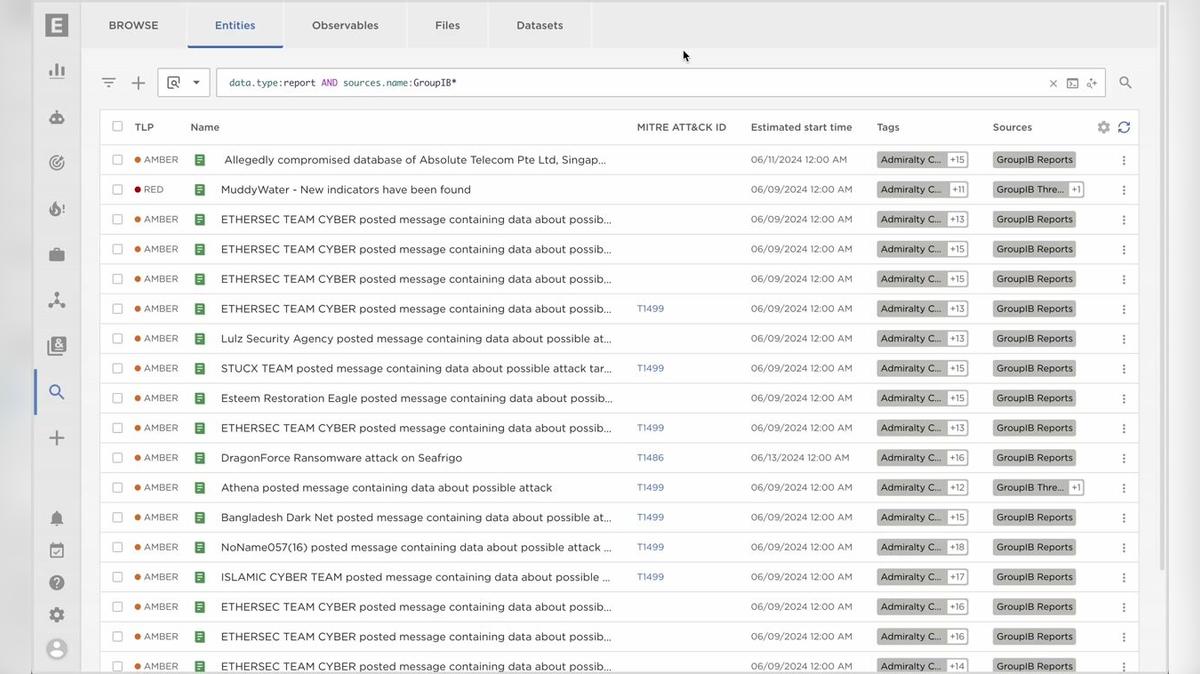This screenshot has width=1200, height=674.
Task: Expand +18 tags on NoName057(16) row
Action: [957, 547]
